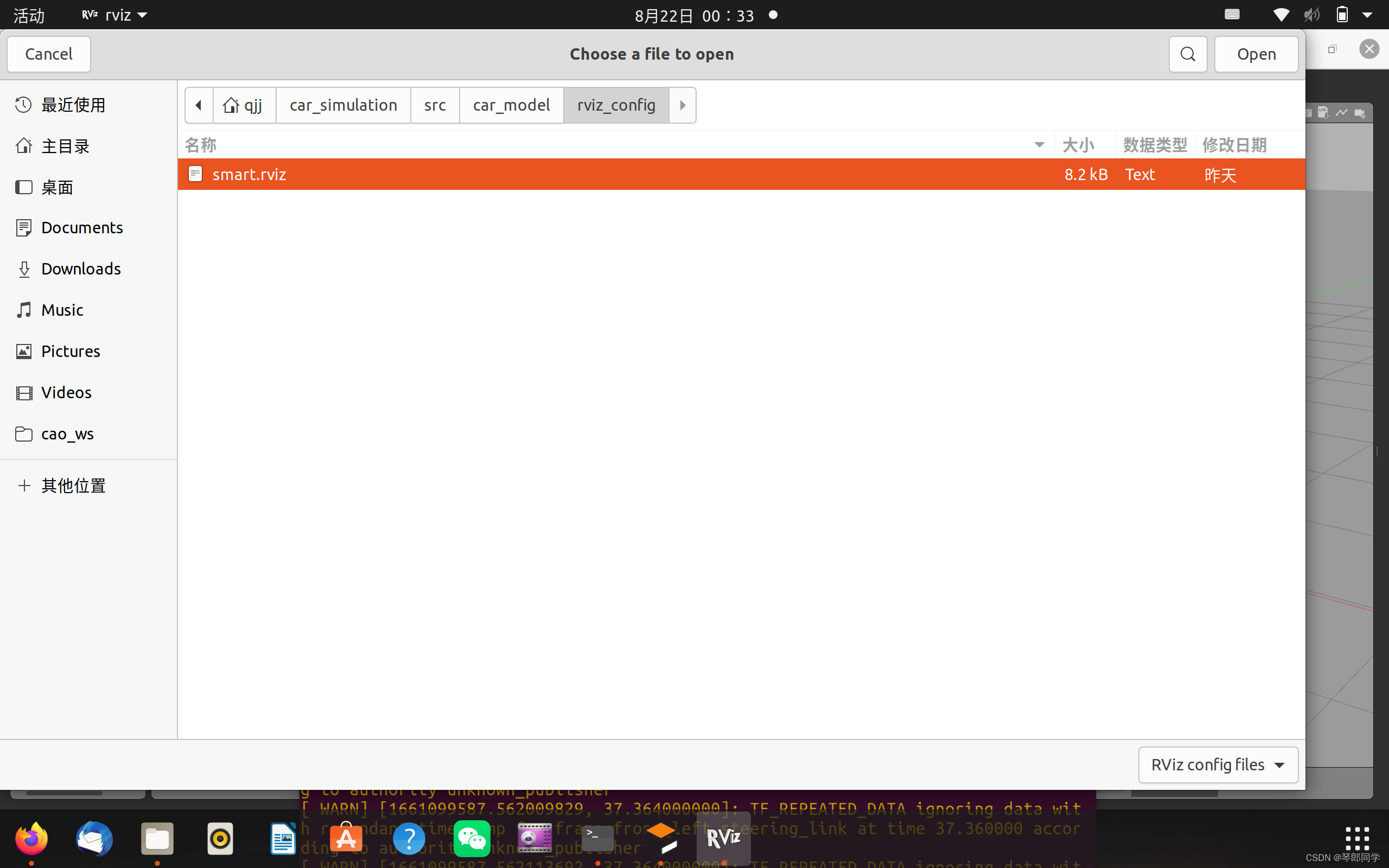Open the Terminal dock icon
The width and height of the screenshot is (1389, 868).
[597, 839]
